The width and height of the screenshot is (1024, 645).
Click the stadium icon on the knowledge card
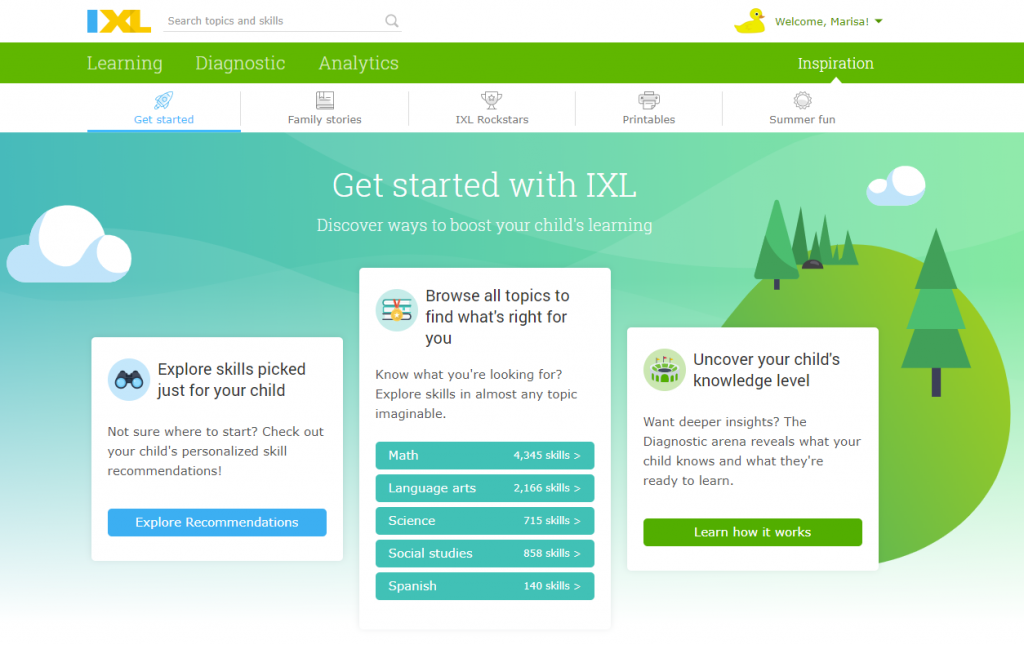[665, 369]
